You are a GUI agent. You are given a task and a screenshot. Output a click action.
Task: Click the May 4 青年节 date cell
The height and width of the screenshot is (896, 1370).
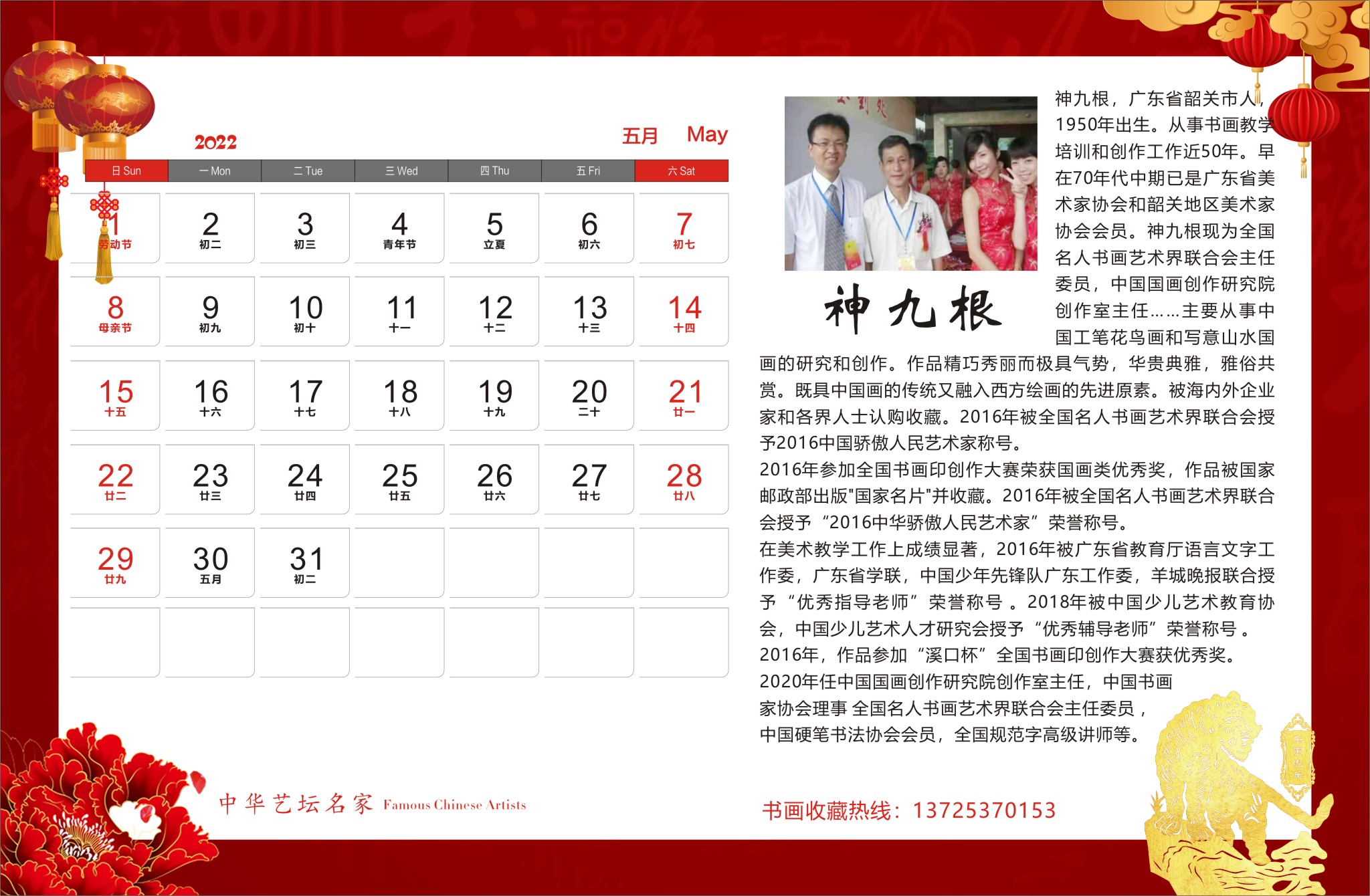coord(399,229)
